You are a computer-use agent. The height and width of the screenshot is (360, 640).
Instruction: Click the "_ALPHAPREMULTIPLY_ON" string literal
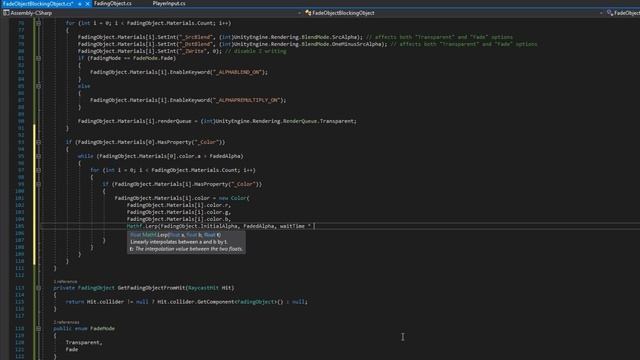[x=247, y=100]
